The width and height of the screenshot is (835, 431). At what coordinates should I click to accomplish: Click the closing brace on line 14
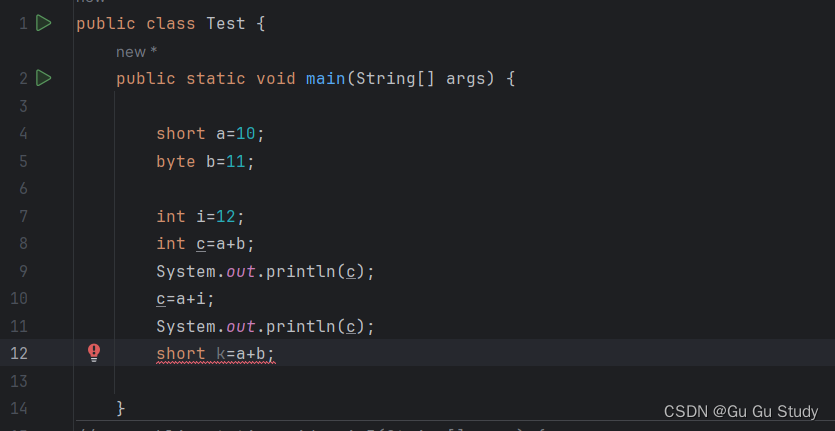pyautogui.click(x=121, y=409)
